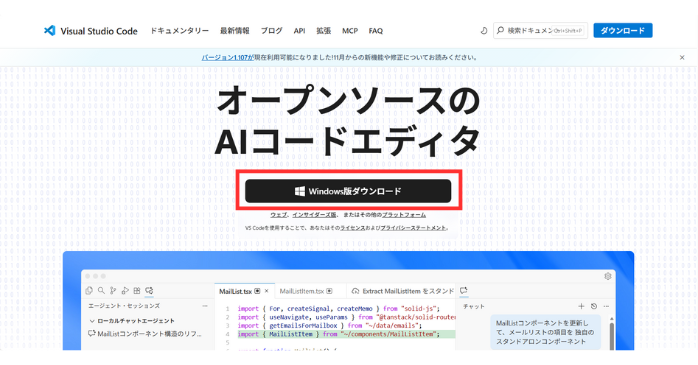Follow the プラットフォーム link
698x365 pixels.
pyautogui.click(x=404, y=215)
